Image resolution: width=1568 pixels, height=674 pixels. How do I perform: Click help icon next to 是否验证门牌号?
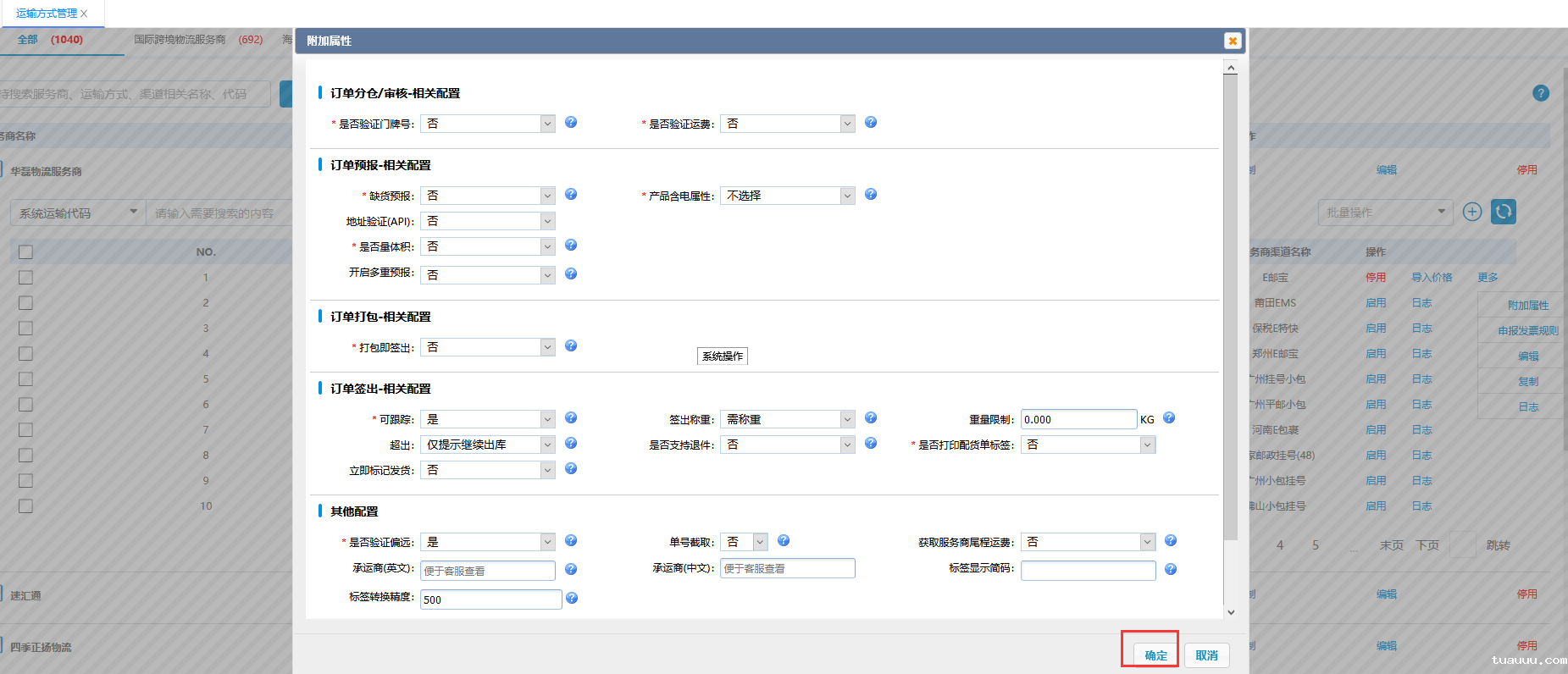pos(571,123)
